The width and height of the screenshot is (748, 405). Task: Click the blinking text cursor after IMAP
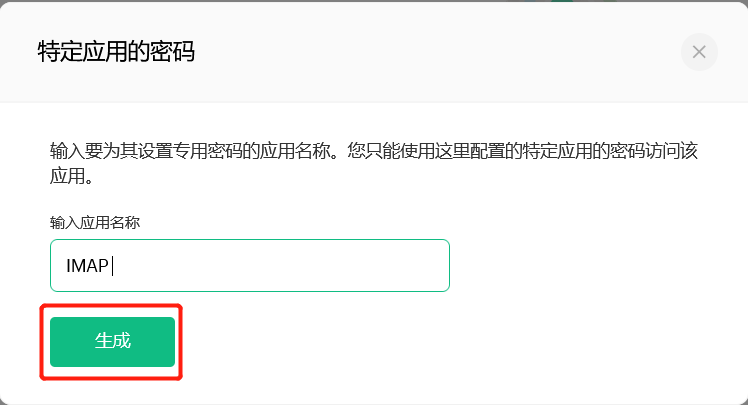(113, 266)
